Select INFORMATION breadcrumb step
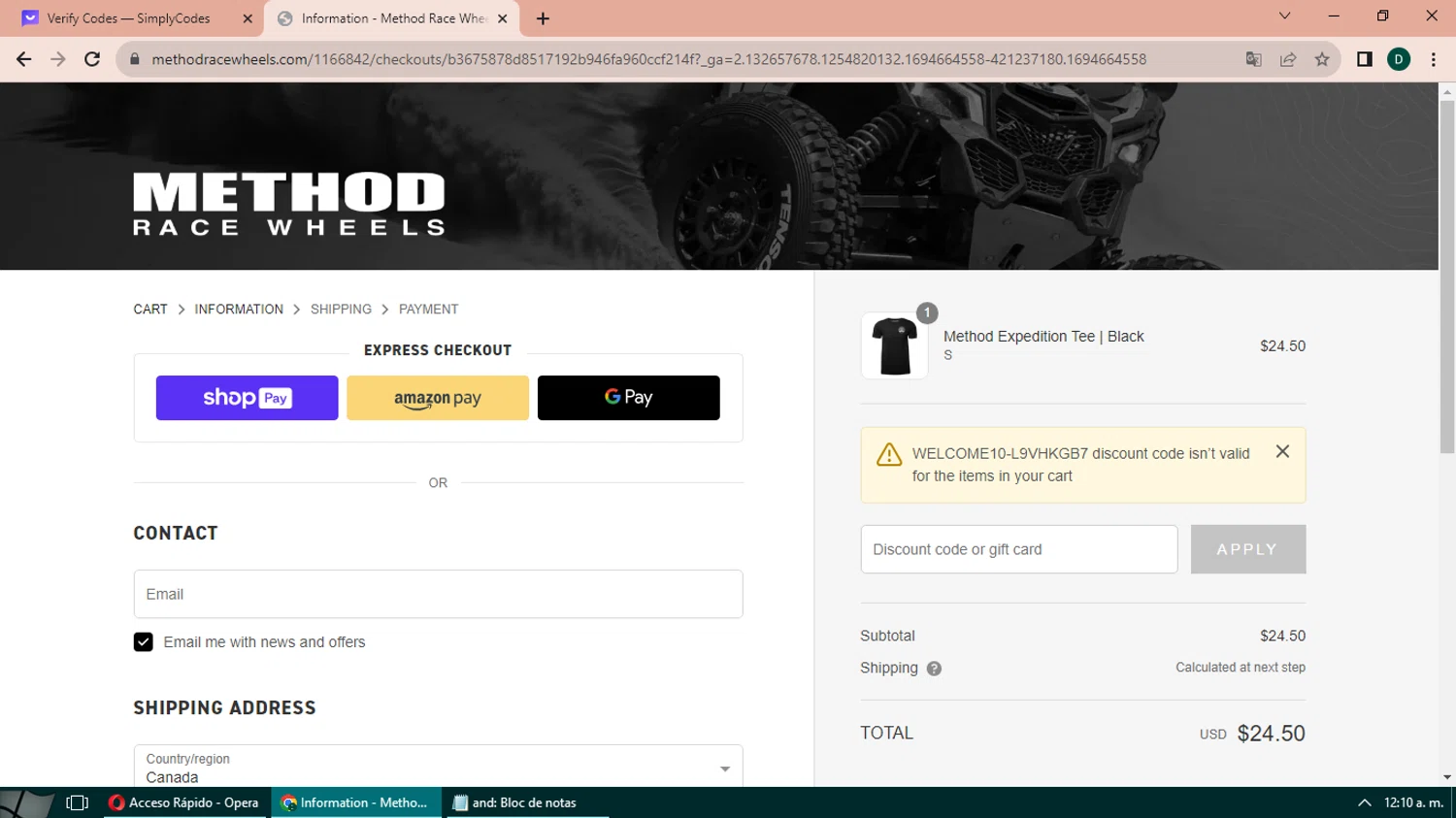This screenshot has width=1456, height=818. (x=239, y=309)
